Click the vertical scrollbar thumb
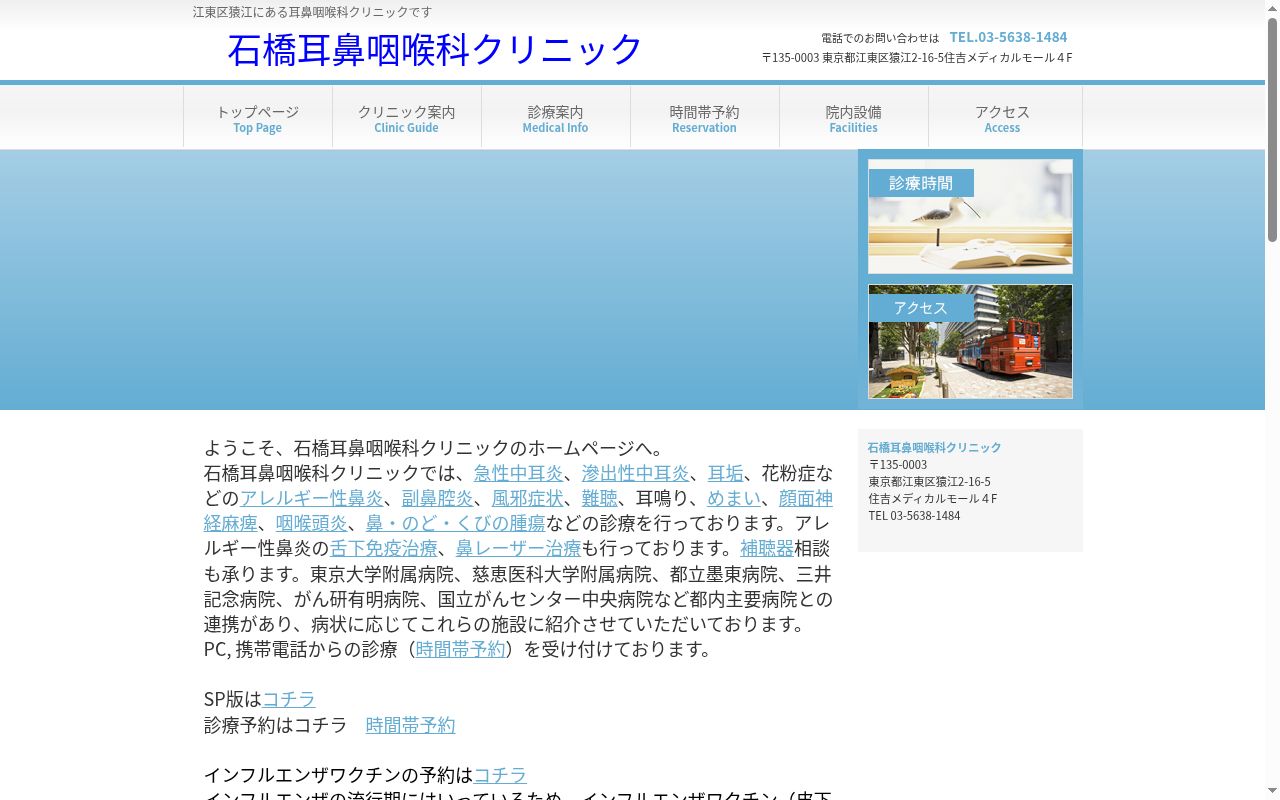The height and width of the screenshot is (800, 1280). tap(1272, 130)
